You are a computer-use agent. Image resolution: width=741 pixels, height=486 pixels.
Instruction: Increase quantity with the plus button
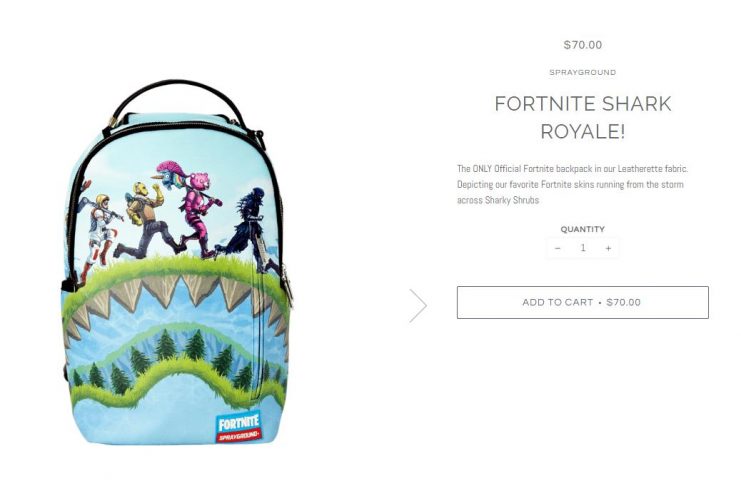(608, 248)
